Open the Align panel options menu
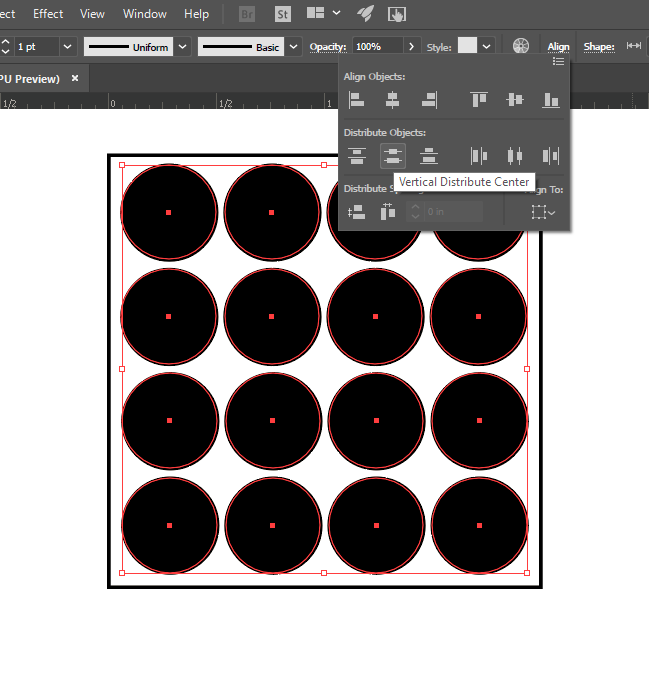The image size is (649, 695). click(558, 62)
